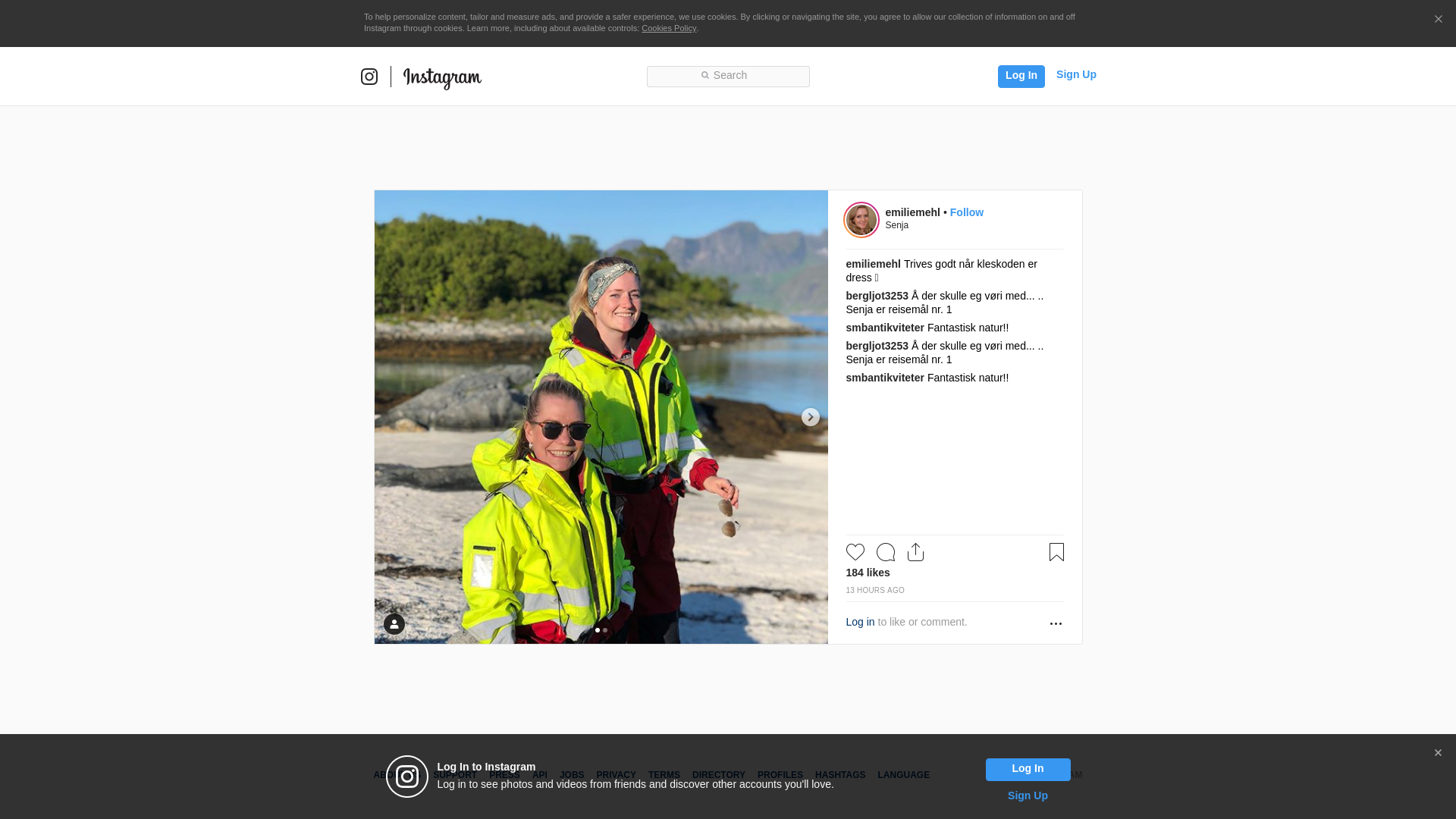Click the share post icon
Image resolution: width=1456 pixels, height=819 pixels.
click(x=915, y=552)
